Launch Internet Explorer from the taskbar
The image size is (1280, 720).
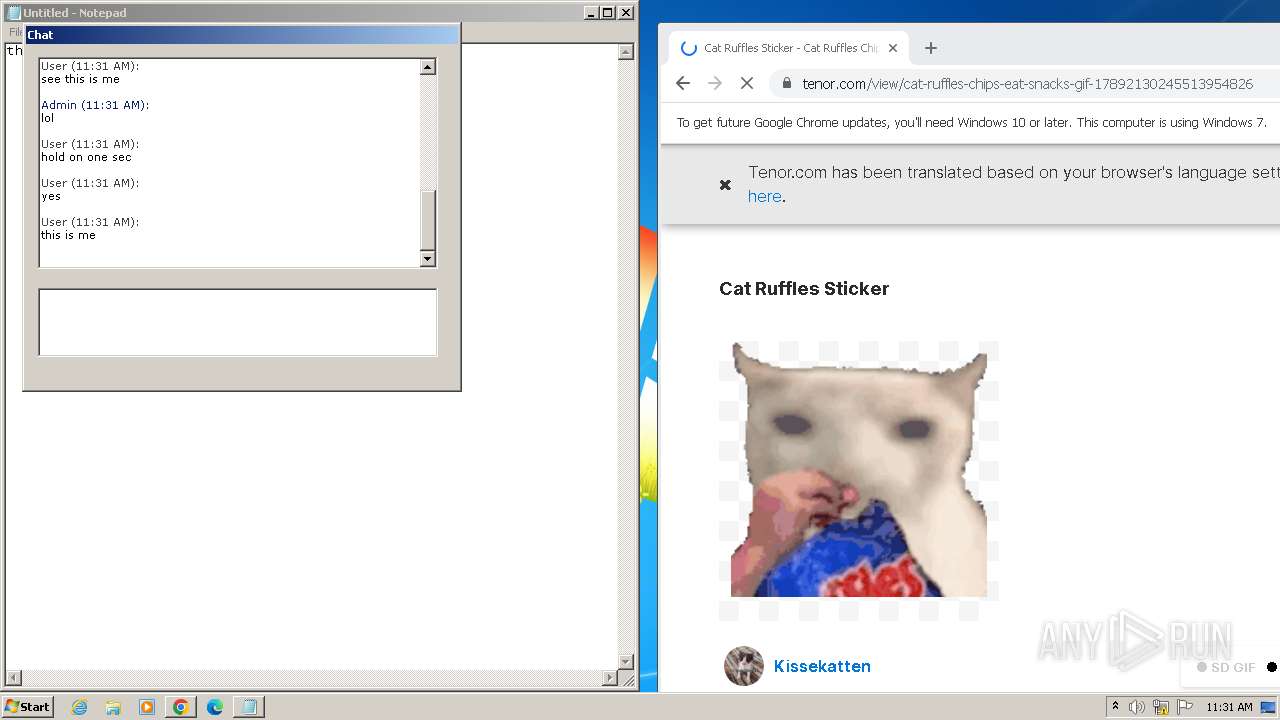80,707
